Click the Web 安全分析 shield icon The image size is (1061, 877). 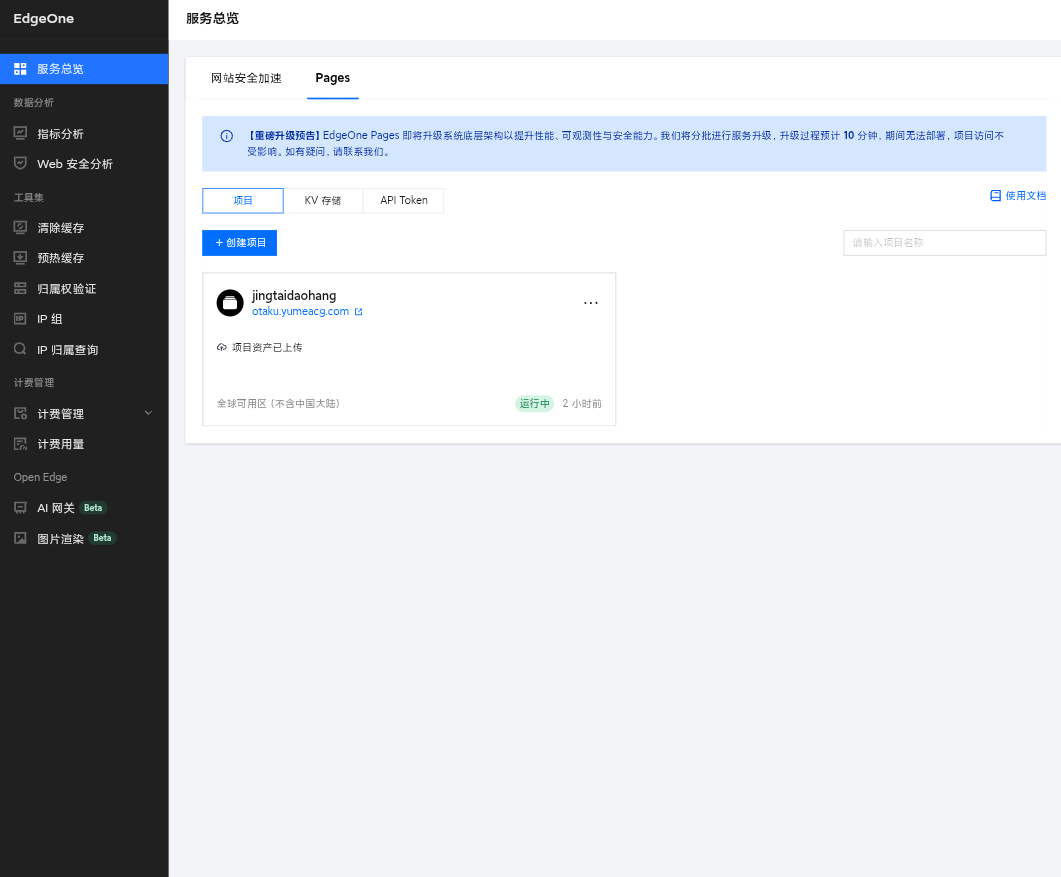click(x=20, y=163)
